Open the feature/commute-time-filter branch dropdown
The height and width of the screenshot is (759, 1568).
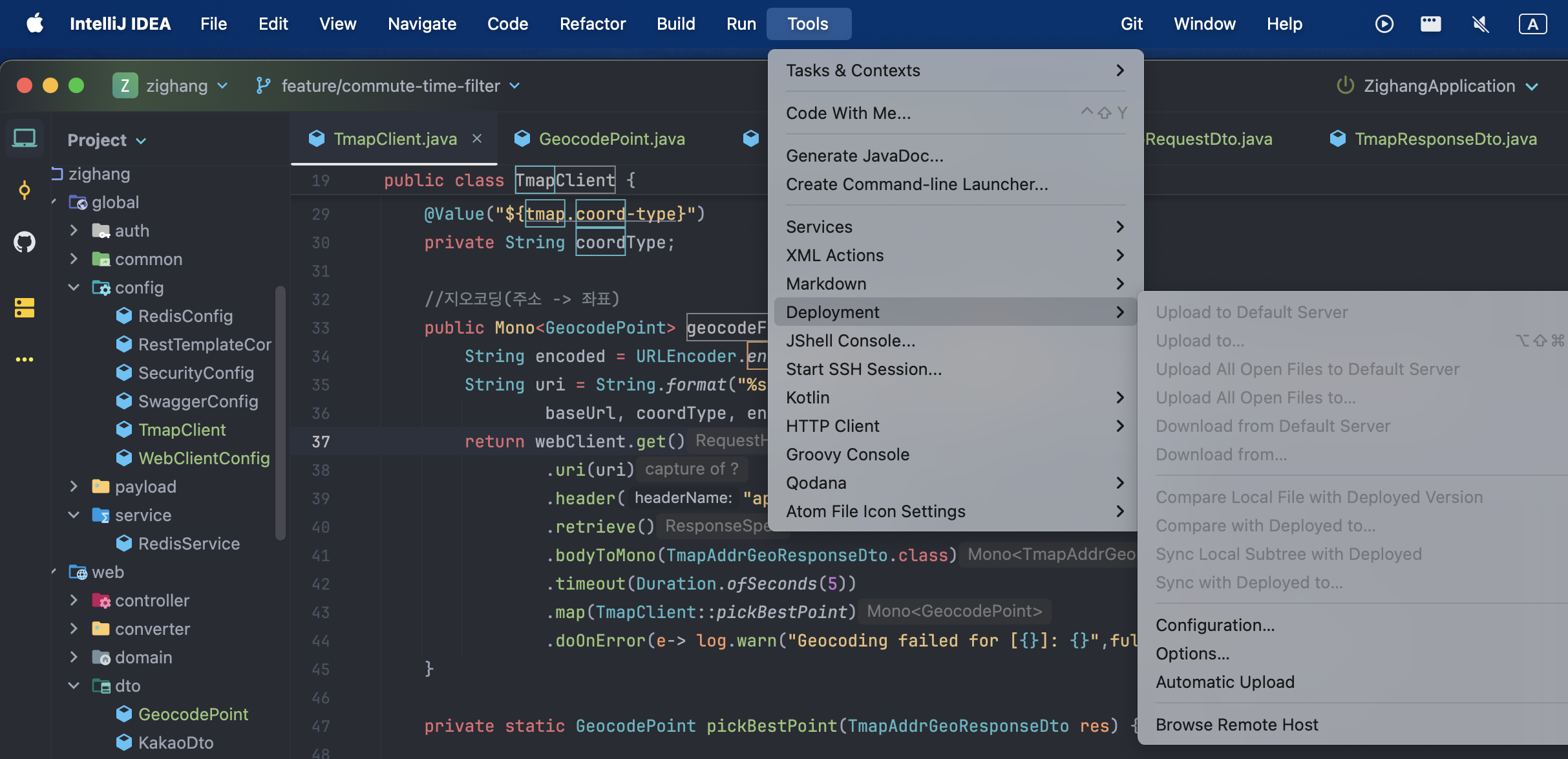tap(390, 86)
